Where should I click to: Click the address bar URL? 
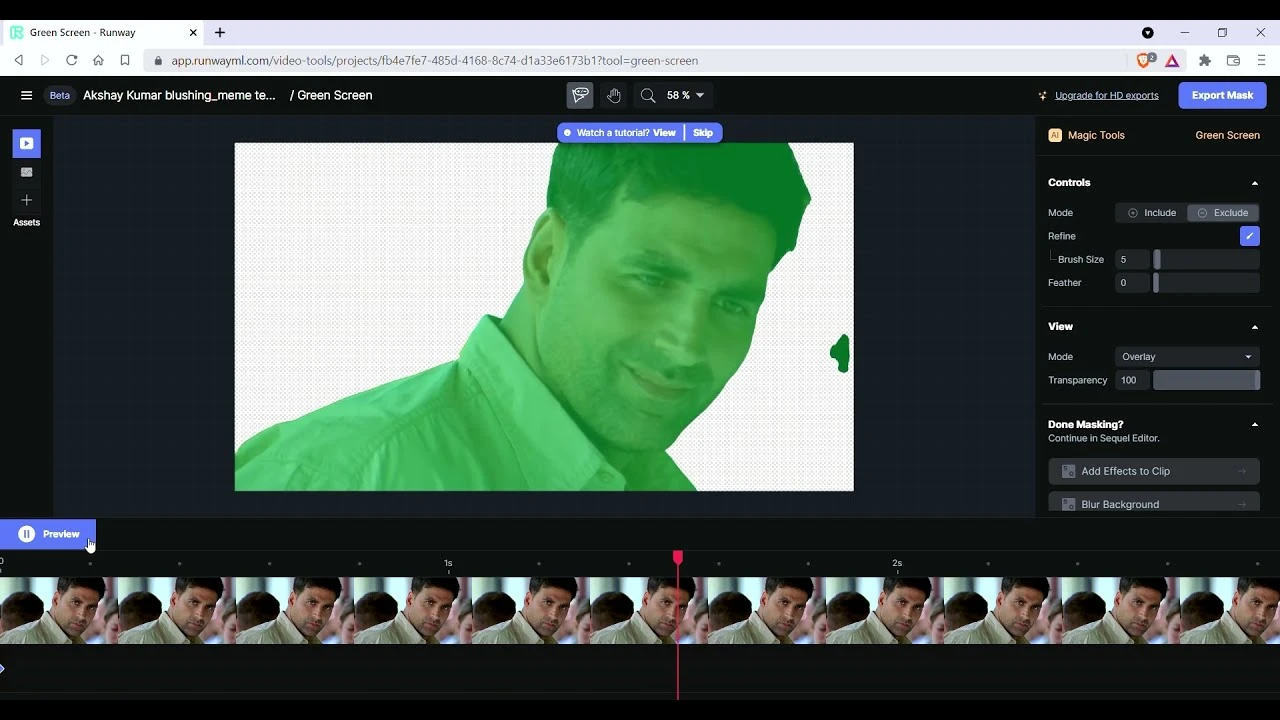(435, 61)
